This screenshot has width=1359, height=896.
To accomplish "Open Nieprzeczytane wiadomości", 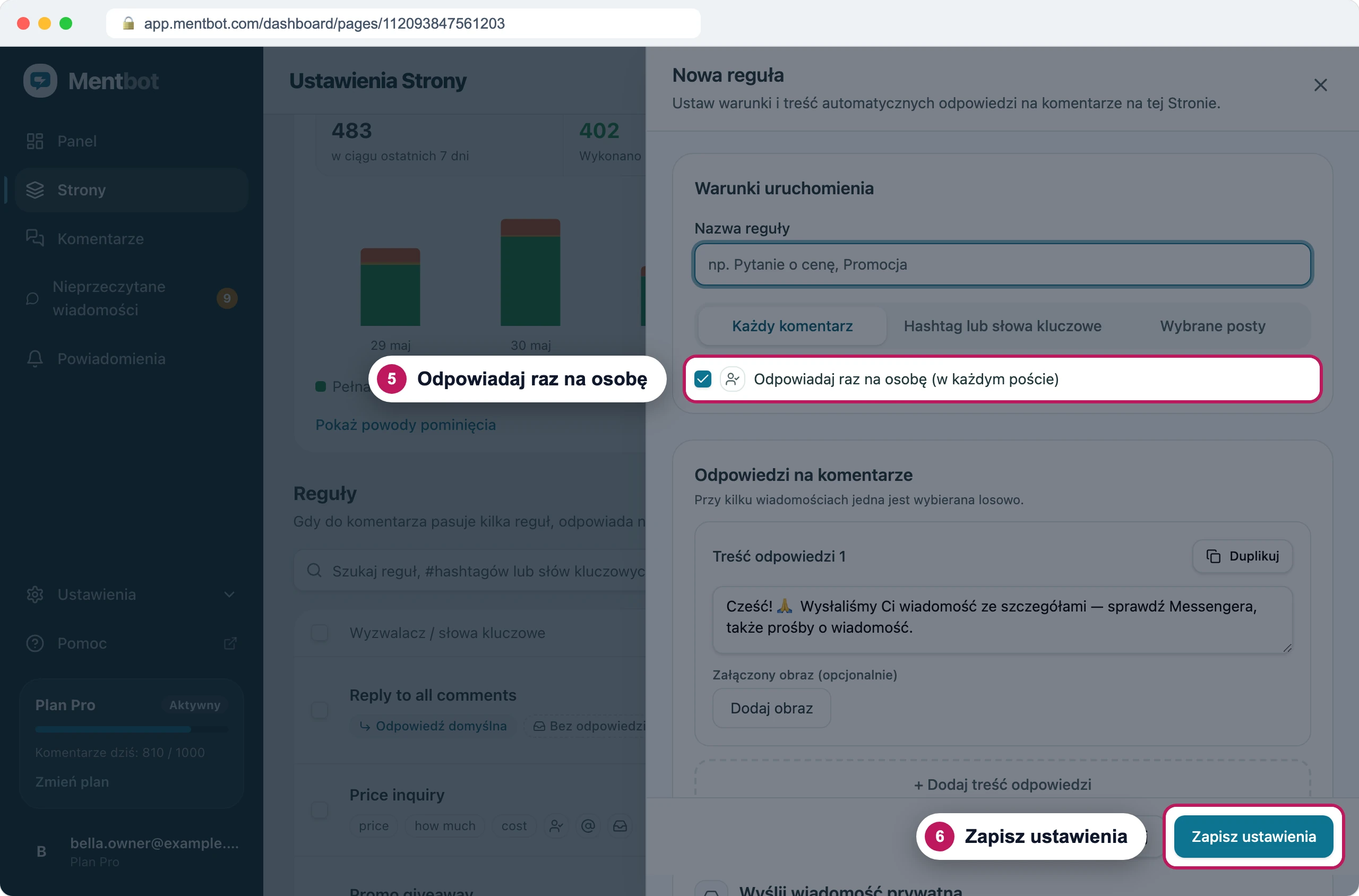I will (x=132, y=298).
